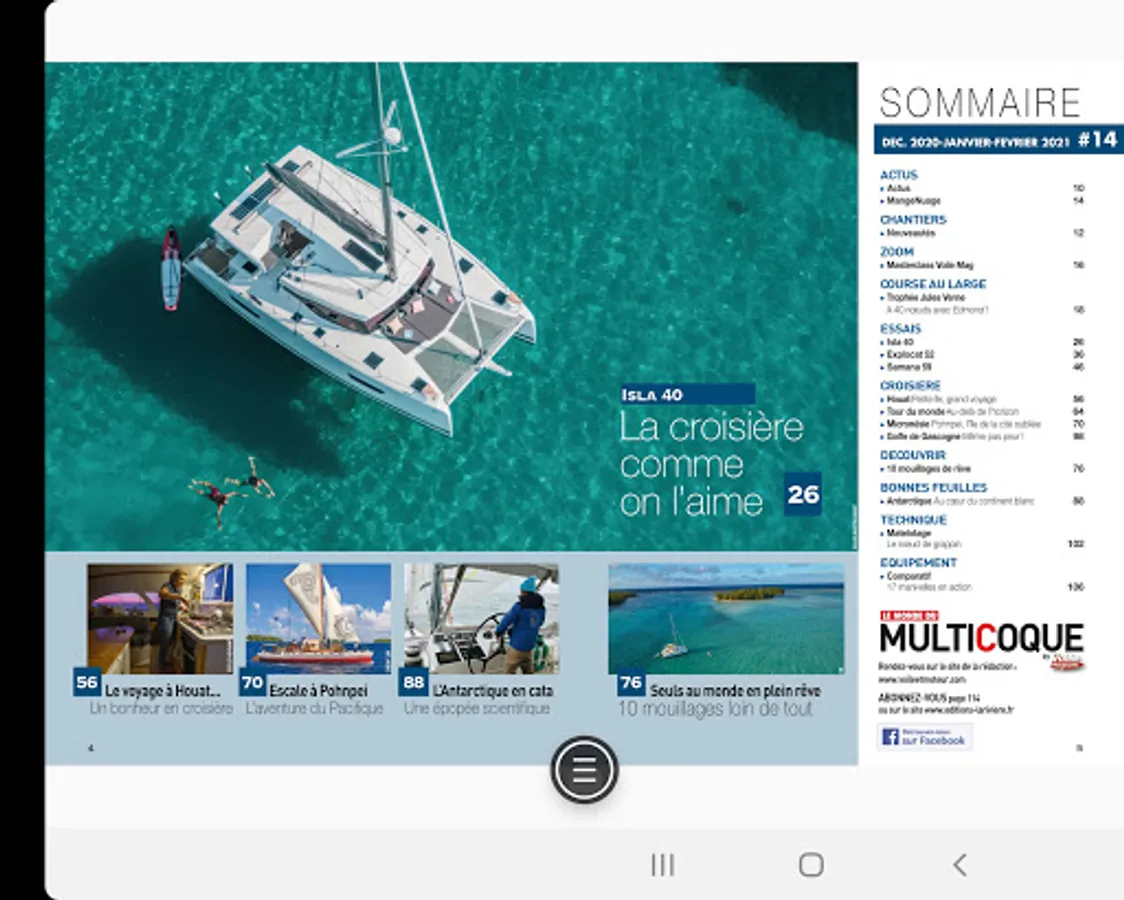Click the Facebook logo badge
Image resolution: width=1124 pixels, height=900 pixels.
click(x=924, y=737)
